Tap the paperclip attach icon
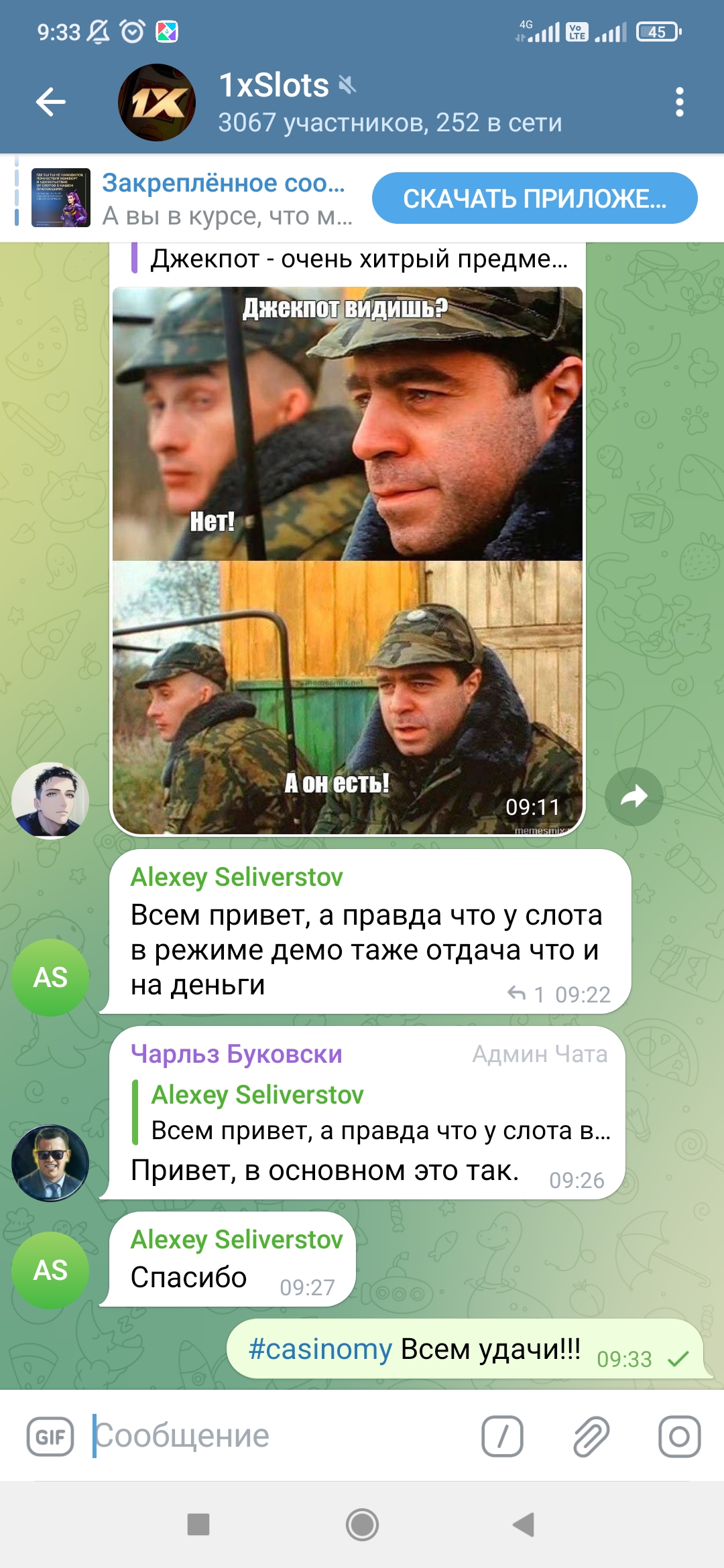Image resolution: width=724 pixels, height=1568 pixels. point(591,1437)
